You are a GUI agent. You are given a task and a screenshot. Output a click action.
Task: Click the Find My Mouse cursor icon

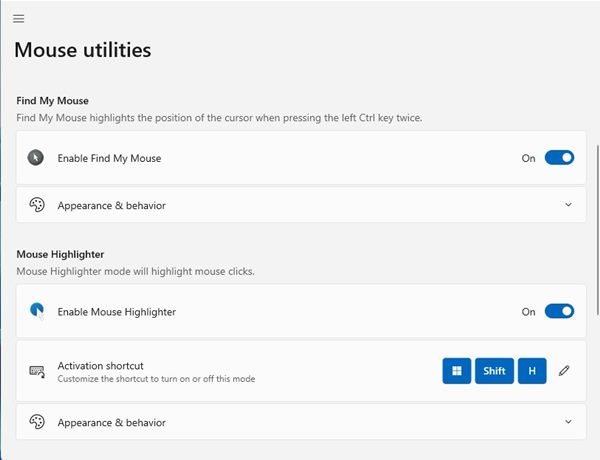tap(36, 158)
